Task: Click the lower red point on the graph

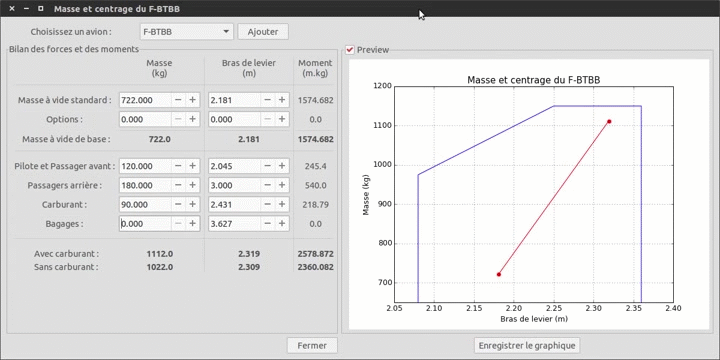Action: (499, 275)
